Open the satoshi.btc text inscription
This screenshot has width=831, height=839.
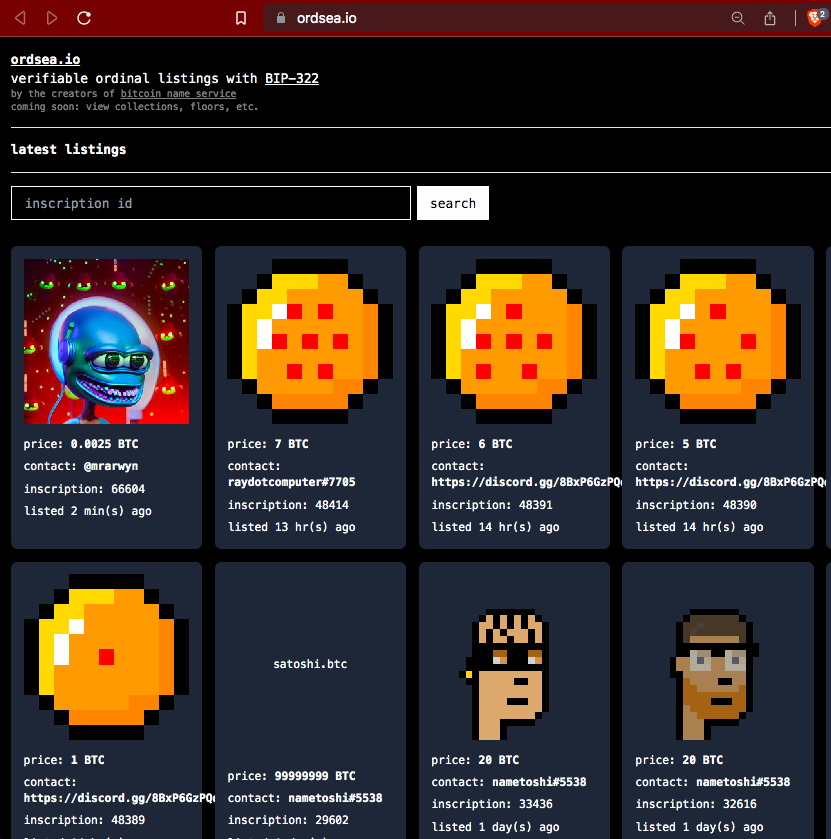pos(310,664)
